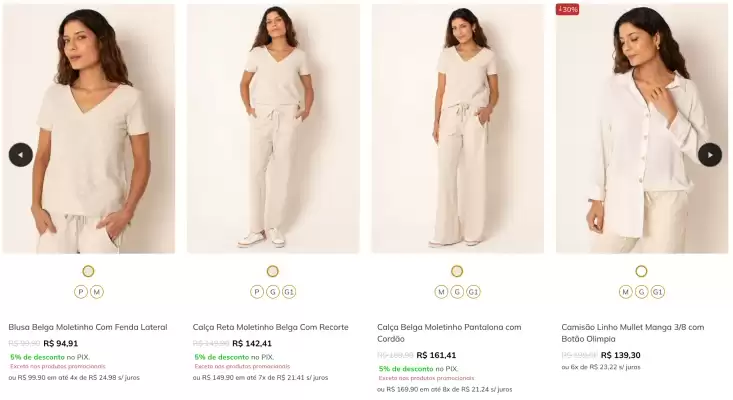Select beige color swatch for Calça Reta
This screenshot has width=733, height=400.
pos(273,271)
